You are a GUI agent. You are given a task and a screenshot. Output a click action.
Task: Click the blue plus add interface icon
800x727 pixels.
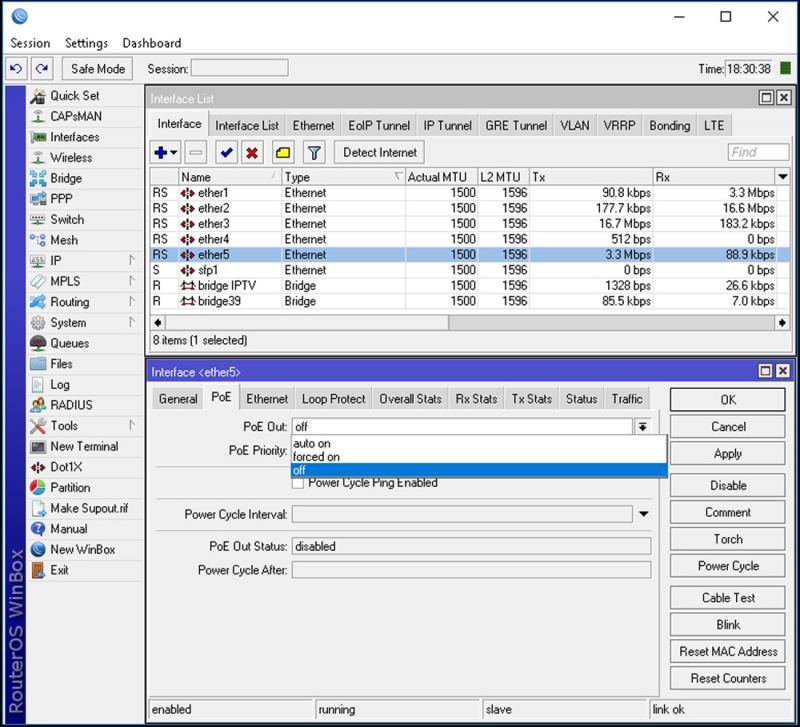pyautogui.click(x=161, y=153)
